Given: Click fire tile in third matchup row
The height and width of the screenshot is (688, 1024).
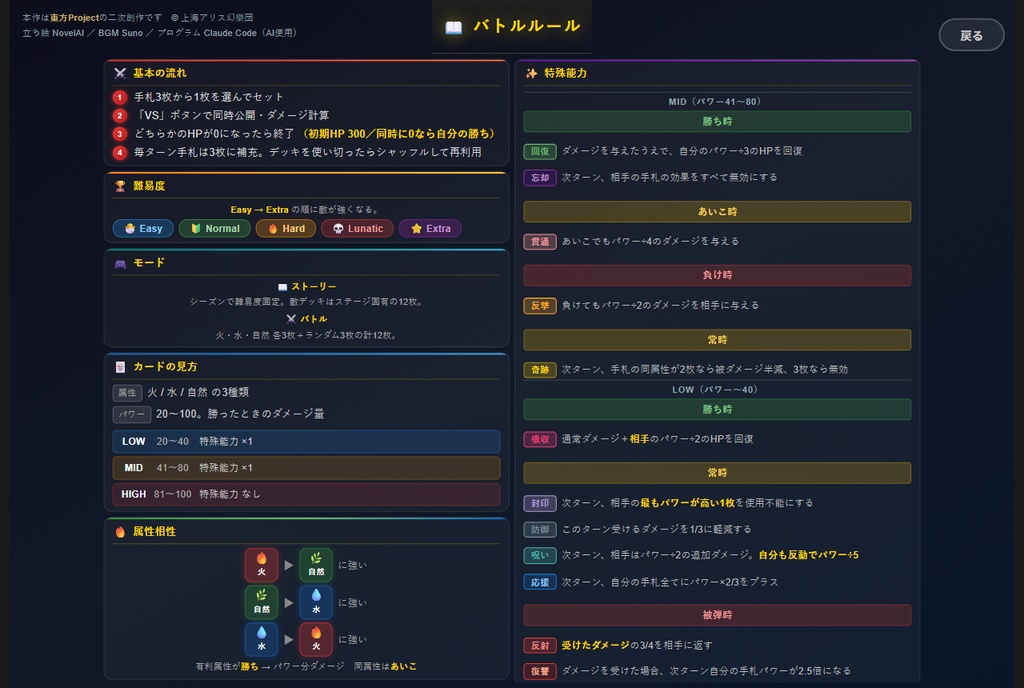Looking at the screenshot, I should click(x=316, y=639).
